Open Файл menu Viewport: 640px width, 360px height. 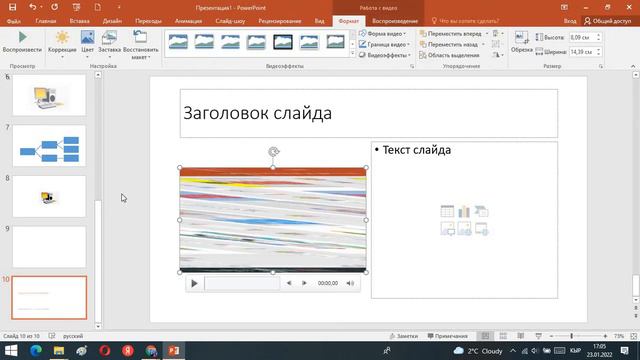click(13, 21)
